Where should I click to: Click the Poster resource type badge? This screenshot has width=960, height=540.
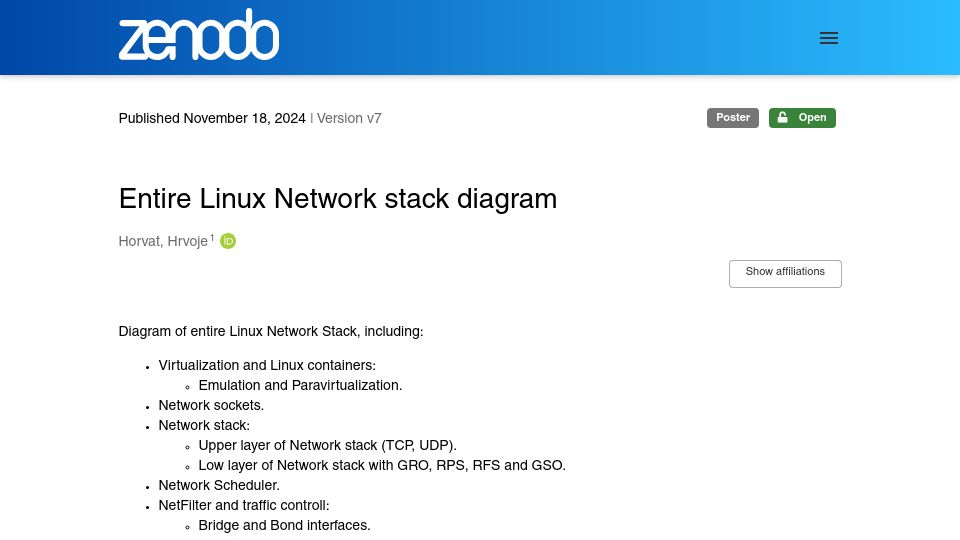tap(732, 118)
